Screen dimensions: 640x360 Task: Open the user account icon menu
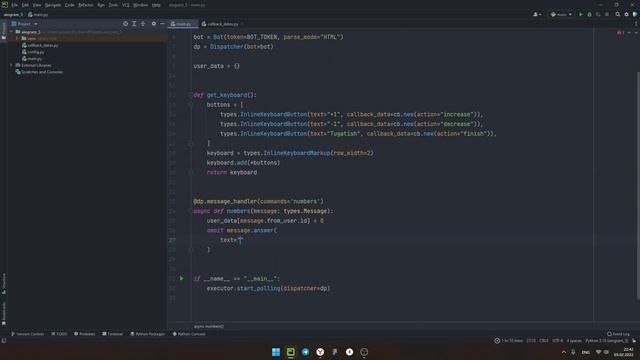(537, 14)
